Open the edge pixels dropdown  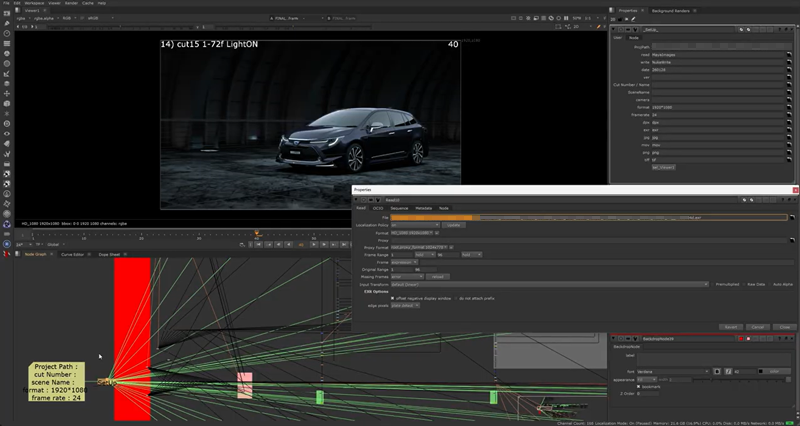coord(406,305)
